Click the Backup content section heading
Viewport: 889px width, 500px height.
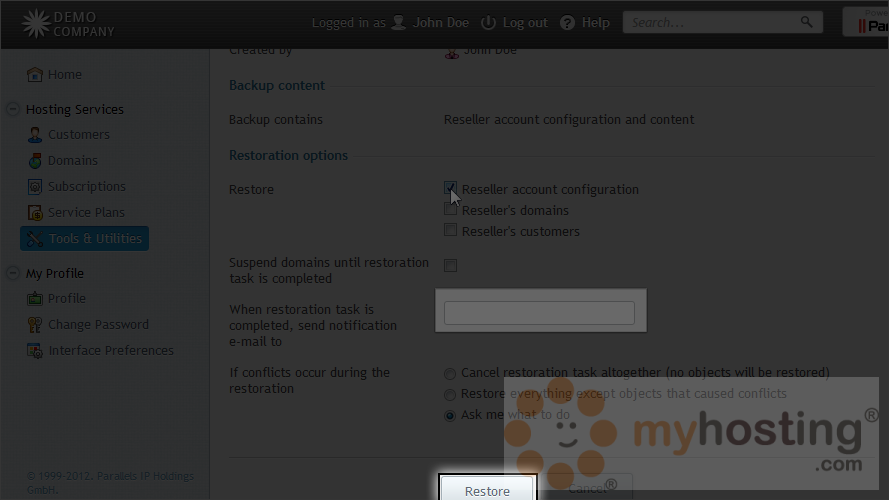[277, 85]
